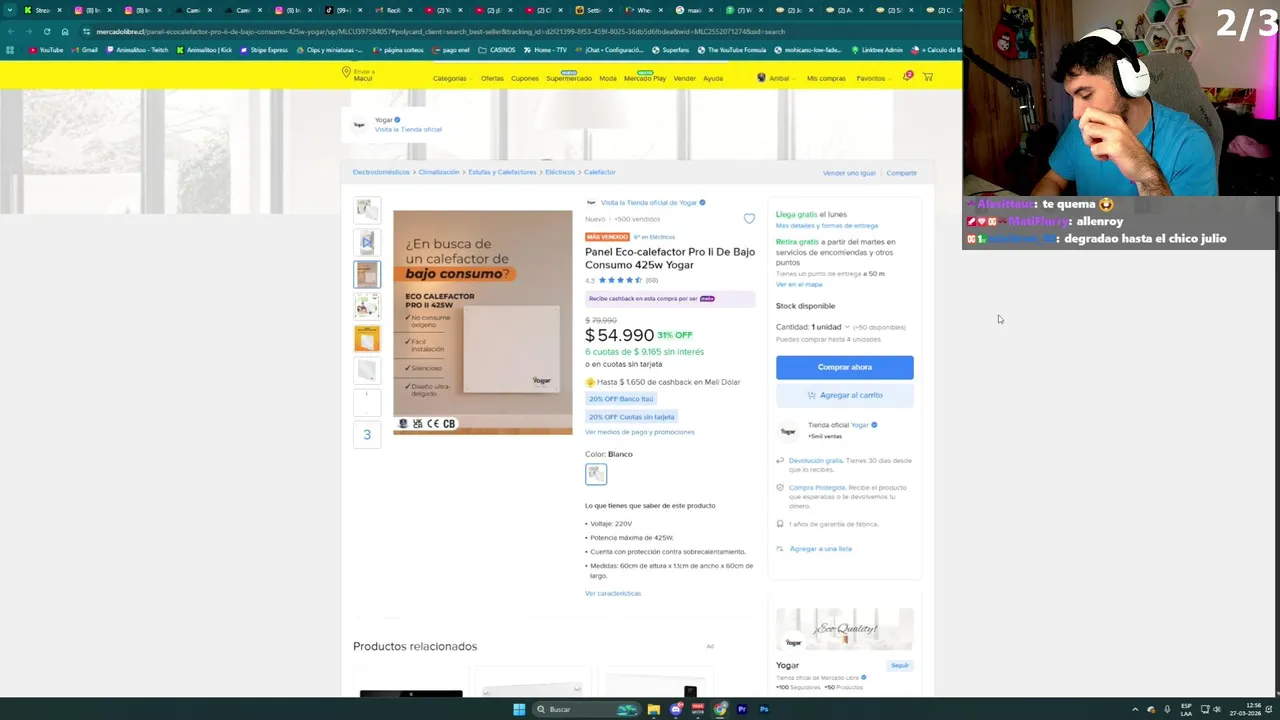Click the Comprar ahora button
The image size is (1280, 720).
(845, 367)
